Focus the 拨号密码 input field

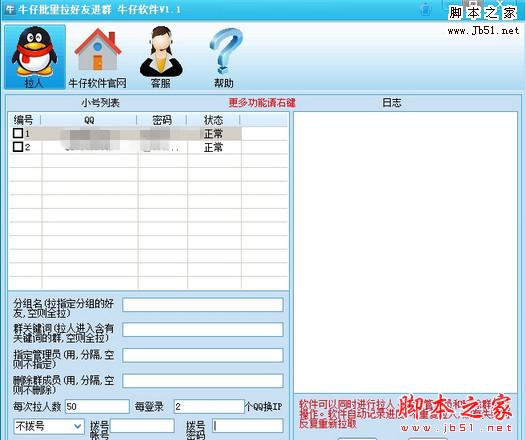coord(248,426)
